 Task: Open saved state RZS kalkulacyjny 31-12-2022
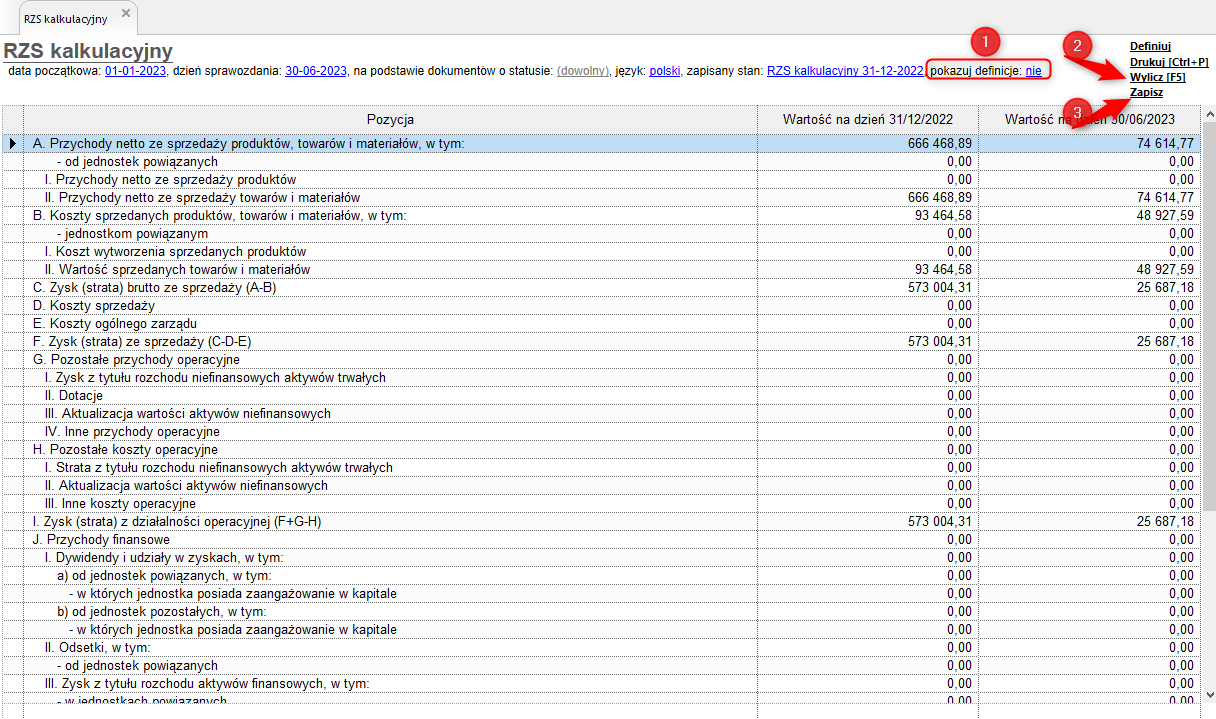[844, 71]
